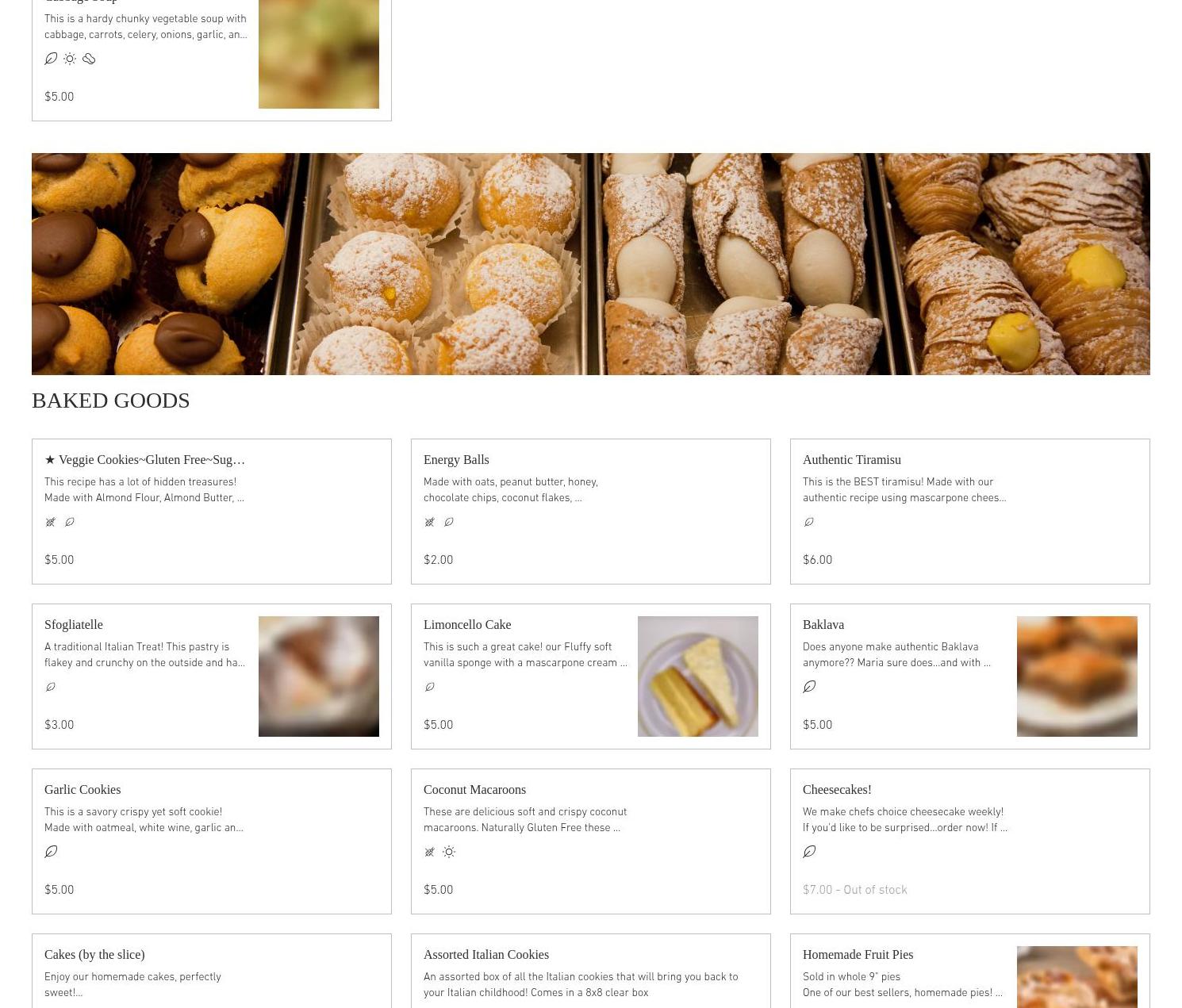Click the $6.00 price for Authentic Tiramisu
This screenshot has width=1182, height=1008.
click(818, 560)
